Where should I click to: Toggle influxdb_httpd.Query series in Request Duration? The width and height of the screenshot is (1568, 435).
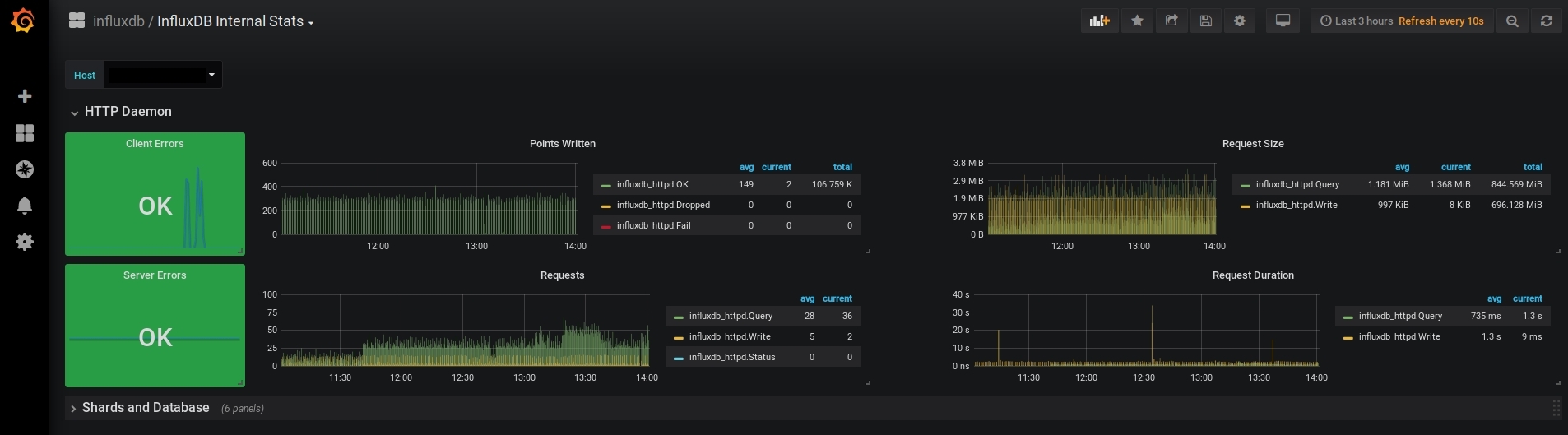1400,316
